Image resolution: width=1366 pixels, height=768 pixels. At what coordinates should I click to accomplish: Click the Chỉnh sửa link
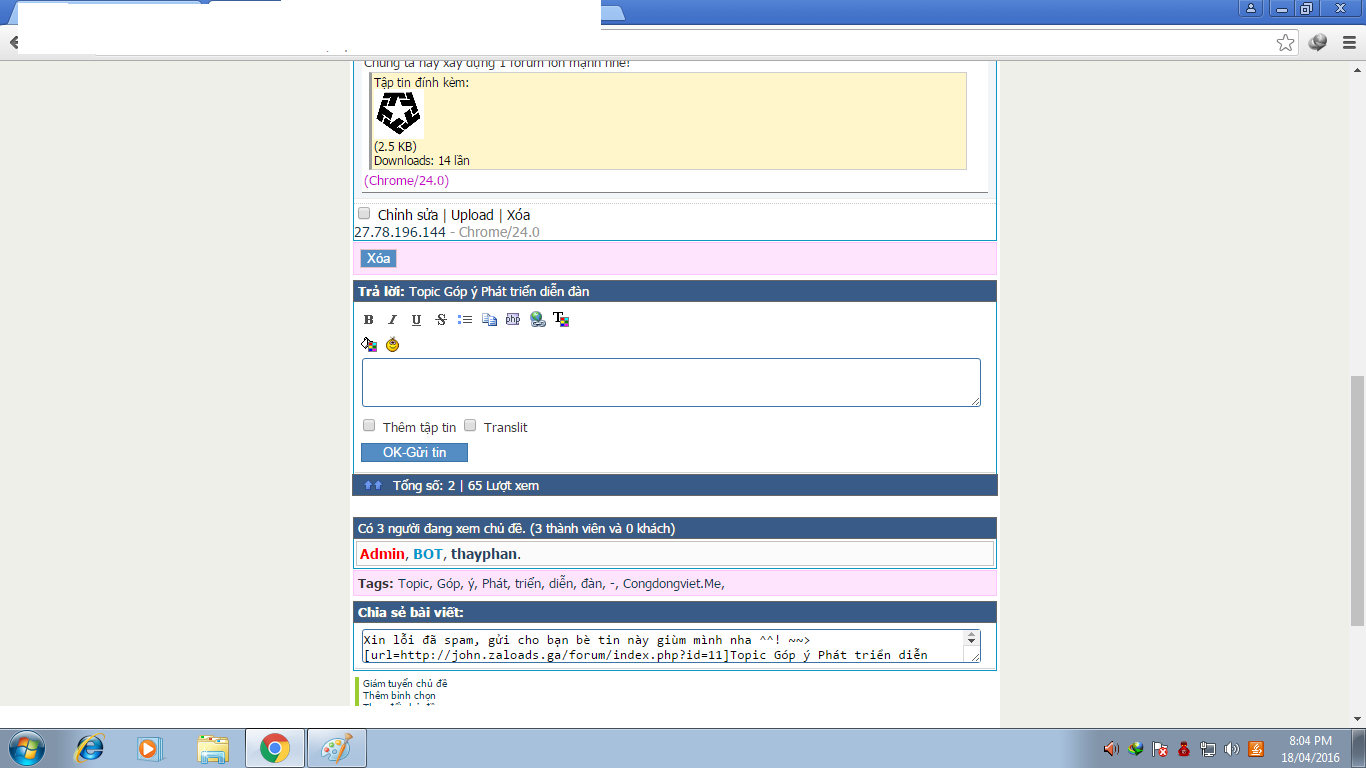408,215
